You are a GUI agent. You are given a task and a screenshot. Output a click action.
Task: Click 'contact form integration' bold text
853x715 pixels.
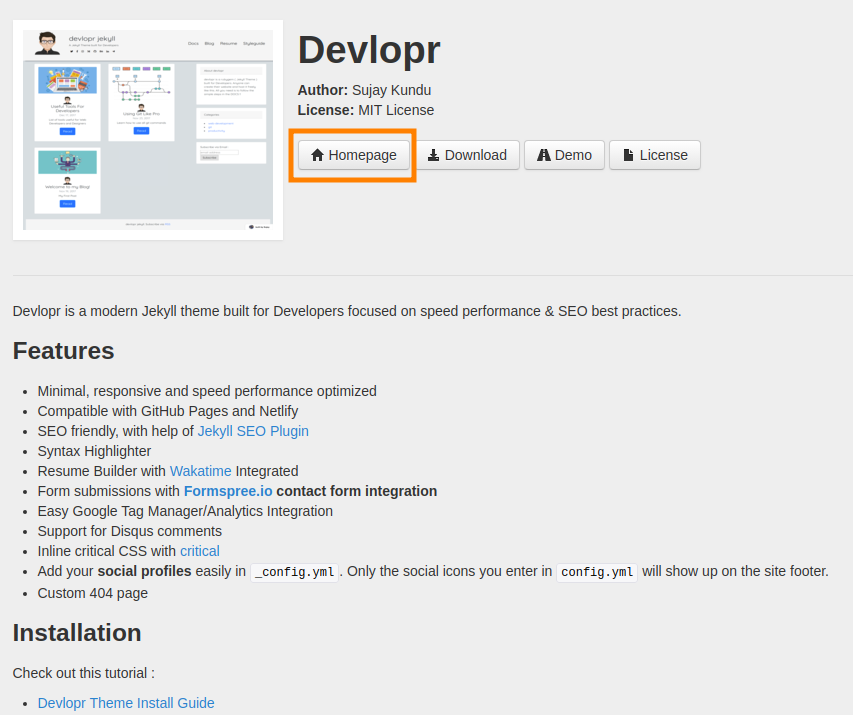(357, 491)
